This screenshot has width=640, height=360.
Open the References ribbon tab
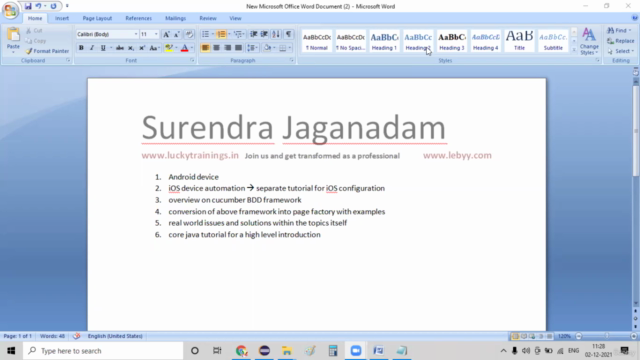click(138, 18)
